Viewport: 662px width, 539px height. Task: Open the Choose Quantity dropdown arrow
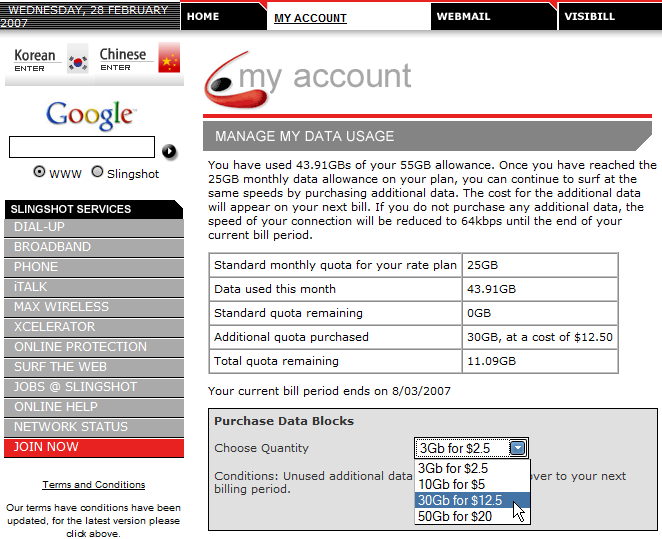click(x=518, y=448)
